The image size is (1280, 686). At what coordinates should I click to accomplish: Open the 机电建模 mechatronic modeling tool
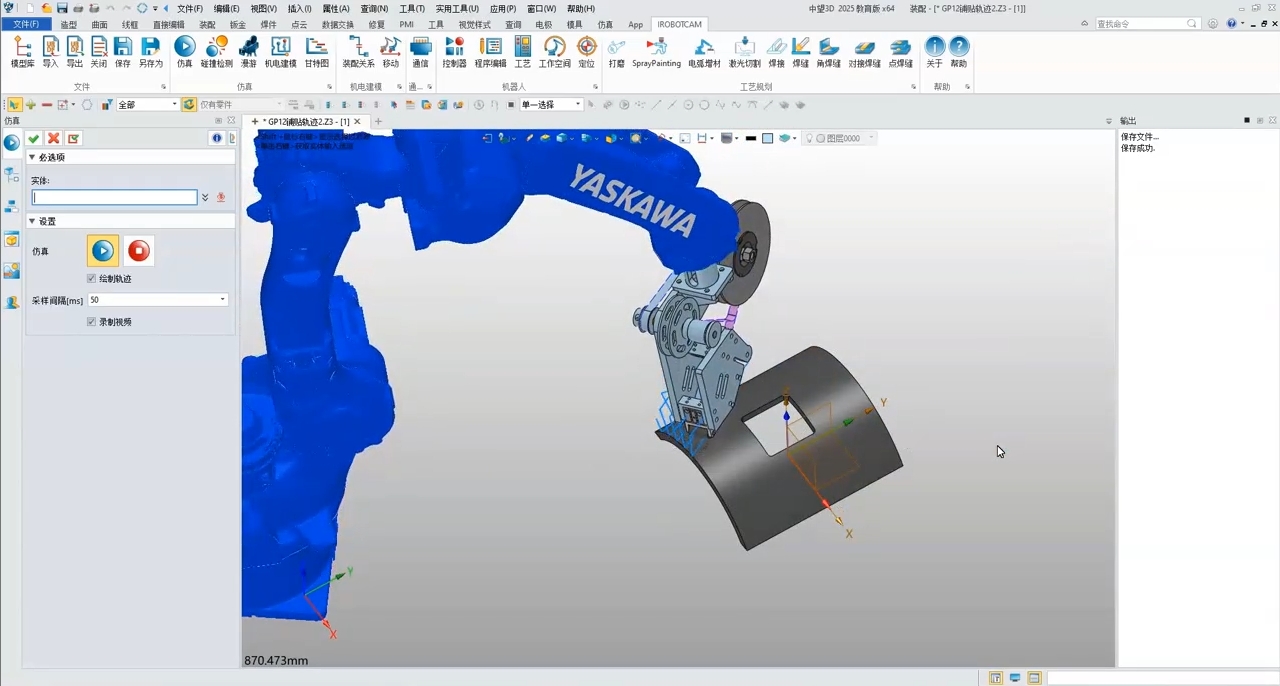pyautogui.click(x=281, y=52)
